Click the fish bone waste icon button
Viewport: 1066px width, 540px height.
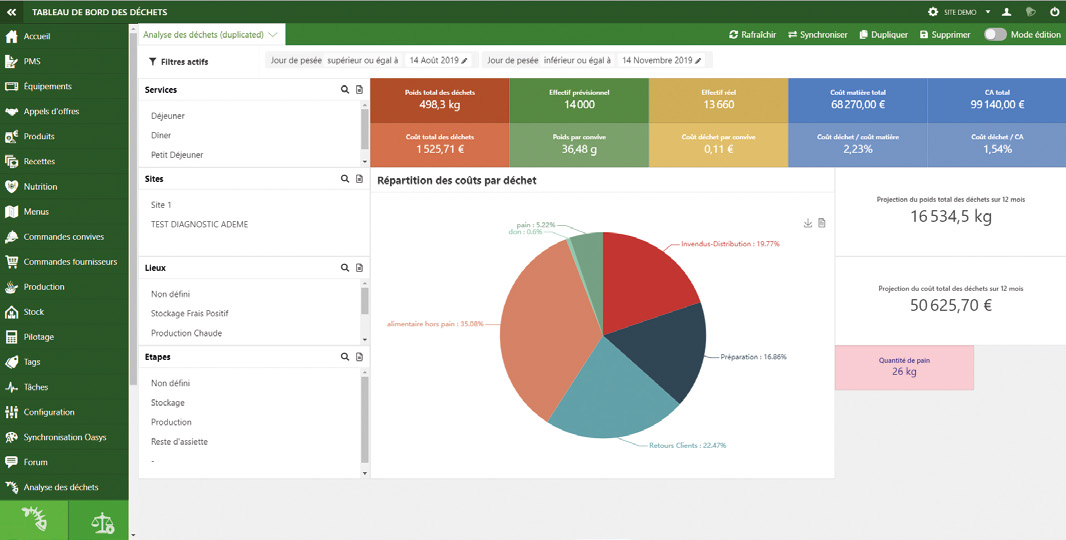34,520
